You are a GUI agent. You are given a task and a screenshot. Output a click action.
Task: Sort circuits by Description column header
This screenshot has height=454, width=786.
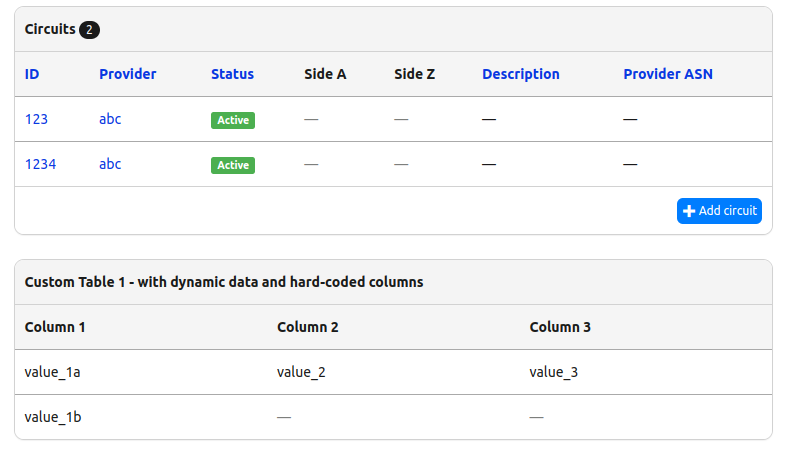520,74
